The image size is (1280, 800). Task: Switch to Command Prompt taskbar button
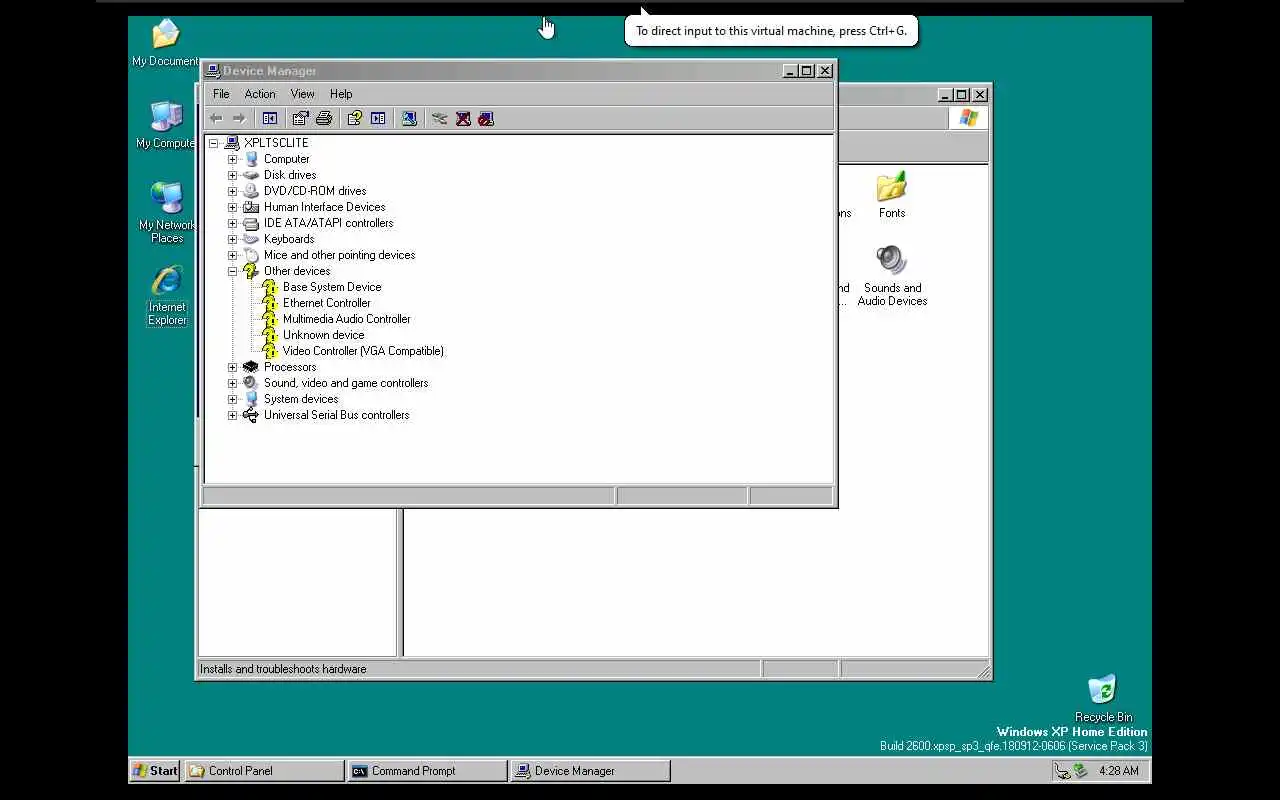427,770
